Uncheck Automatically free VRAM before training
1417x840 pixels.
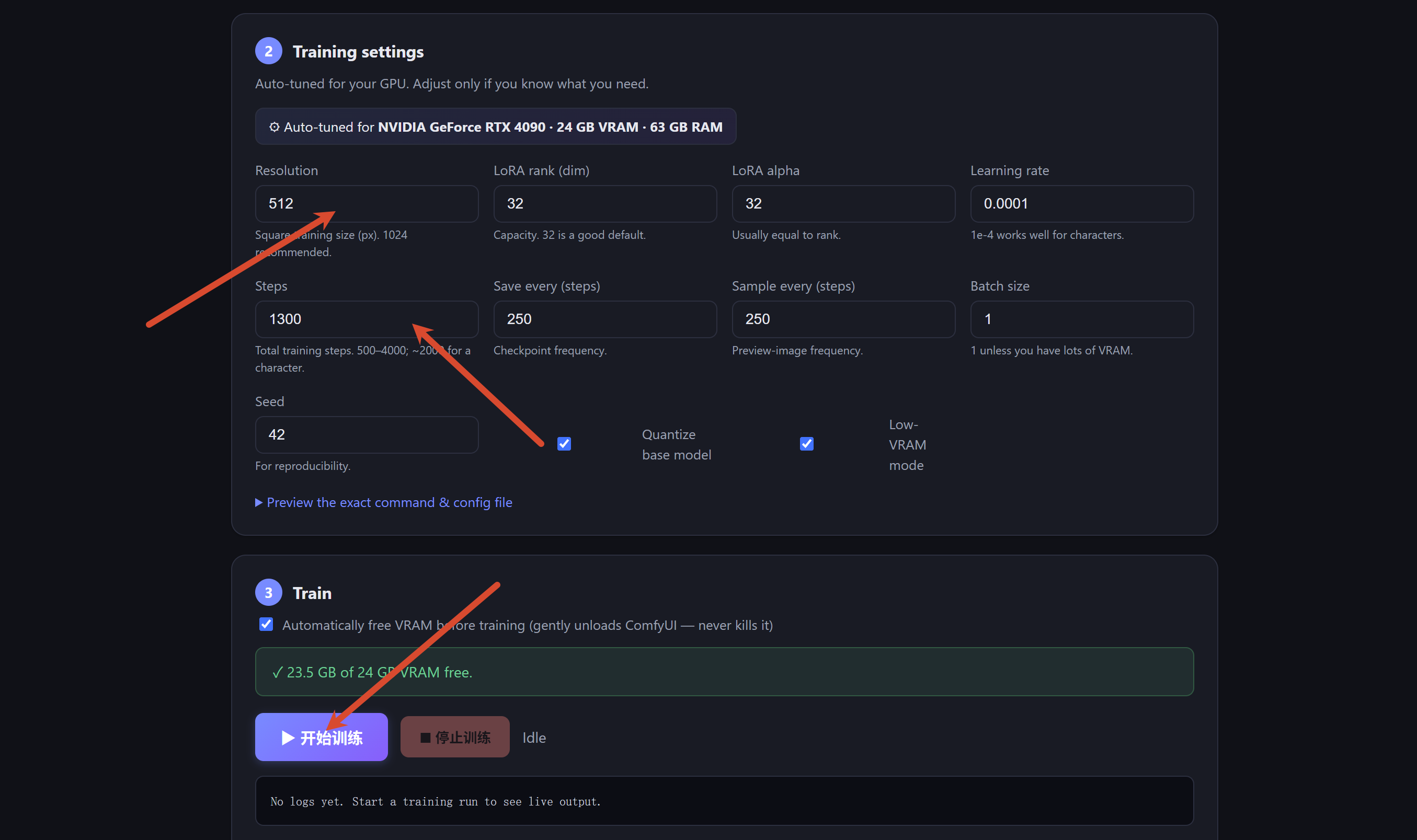266,624
